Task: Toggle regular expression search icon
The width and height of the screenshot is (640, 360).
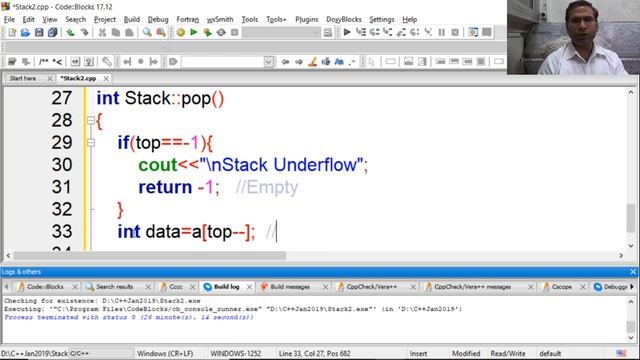Action: [x=352, y=62]
